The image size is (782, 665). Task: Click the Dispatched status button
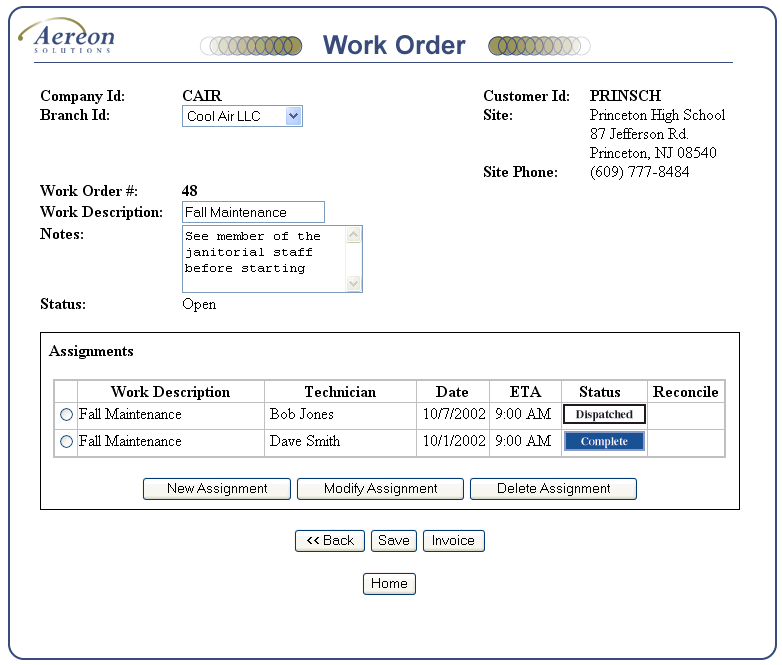click(604, 414)
